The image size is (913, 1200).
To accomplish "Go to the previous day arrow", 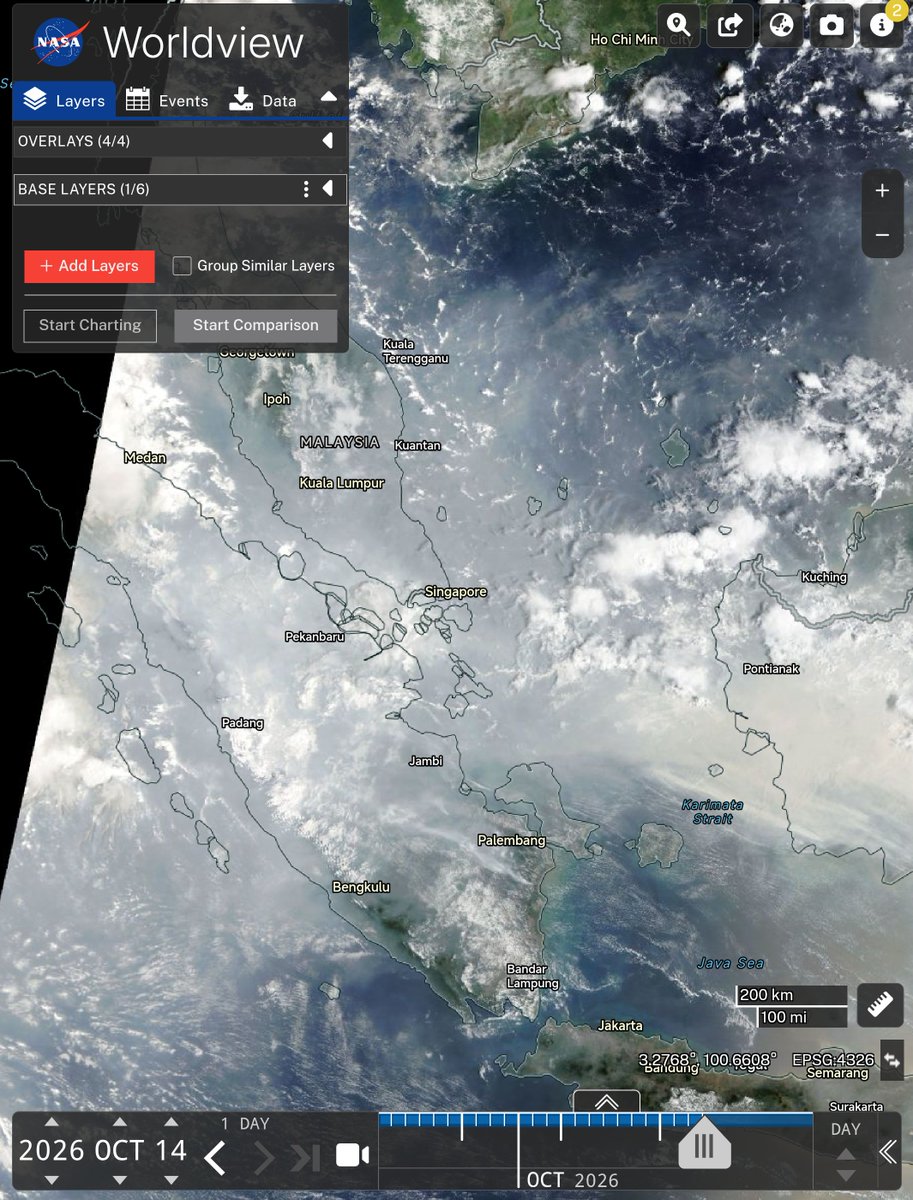I will 215,1157.
